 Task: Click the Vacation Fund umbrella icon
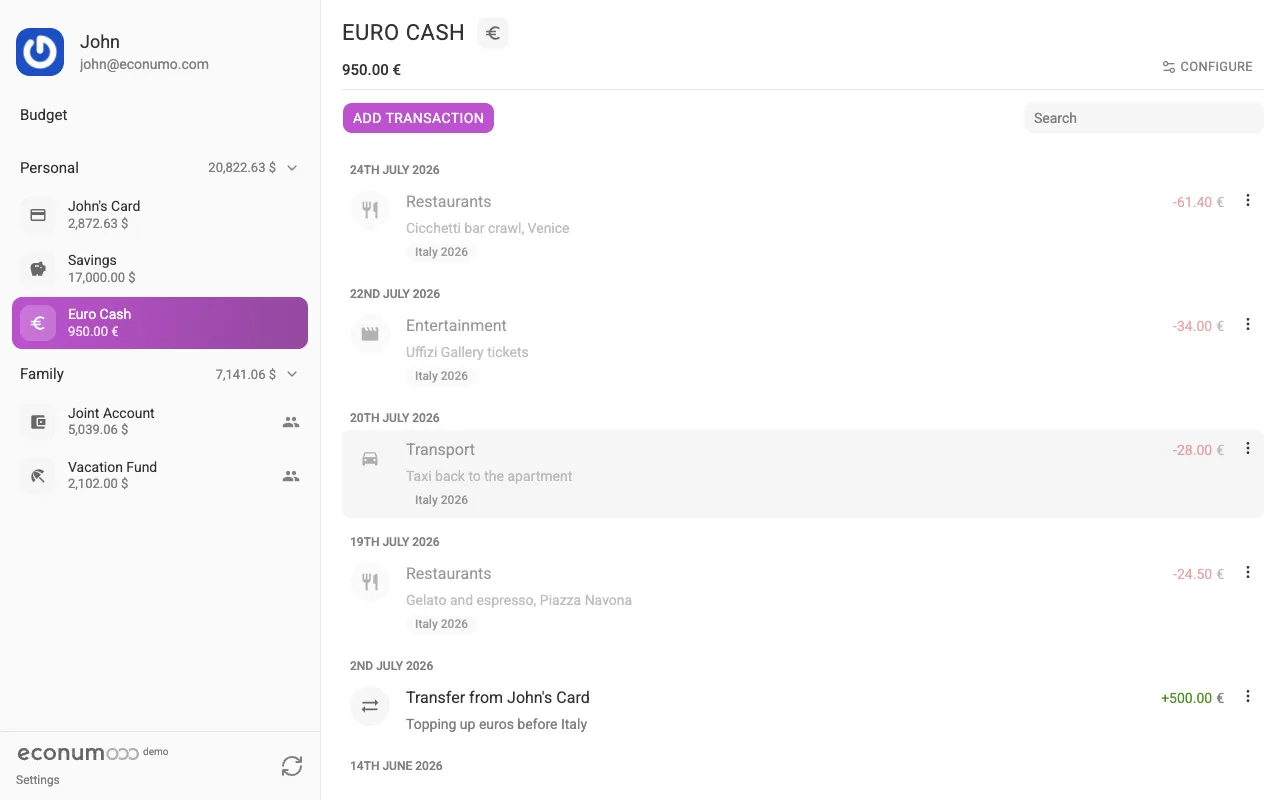coord(38,476)
